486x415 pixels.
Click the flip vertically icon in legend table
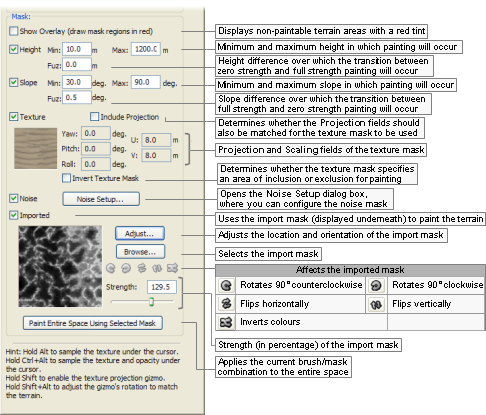point(376,304)
